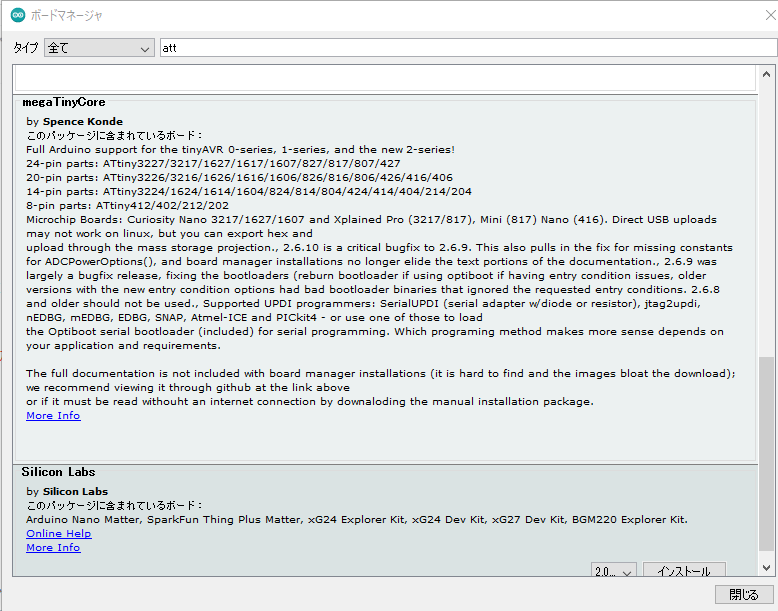Click the ボードマネージャ window title text
778x611 pixels.
click(66, 15)
